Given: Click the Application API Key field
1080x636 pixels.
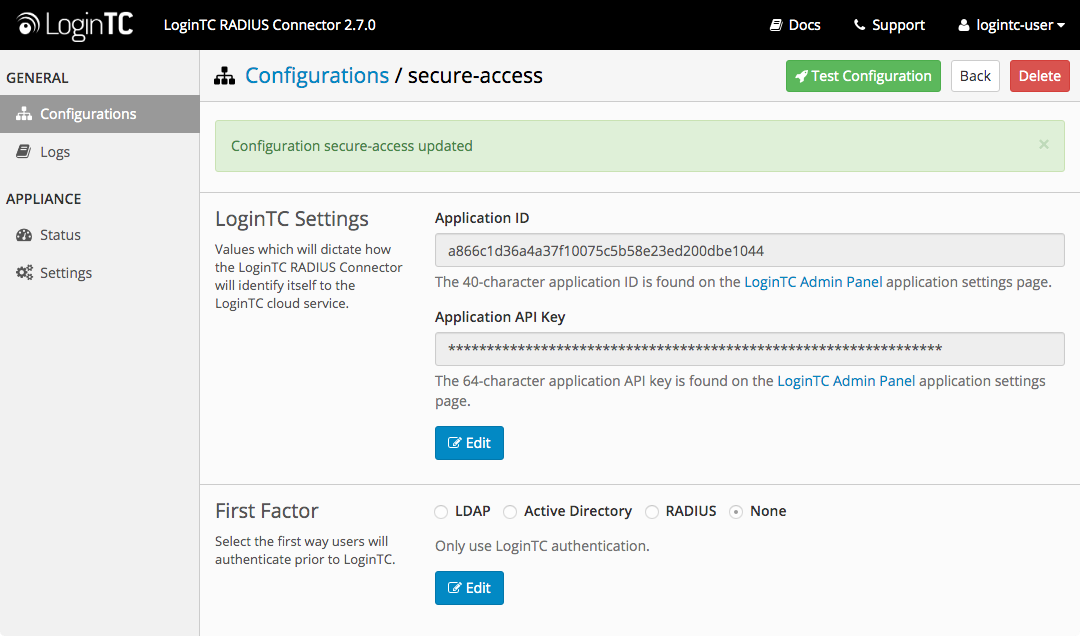Looking at the screenshot, I should (749, 349).
